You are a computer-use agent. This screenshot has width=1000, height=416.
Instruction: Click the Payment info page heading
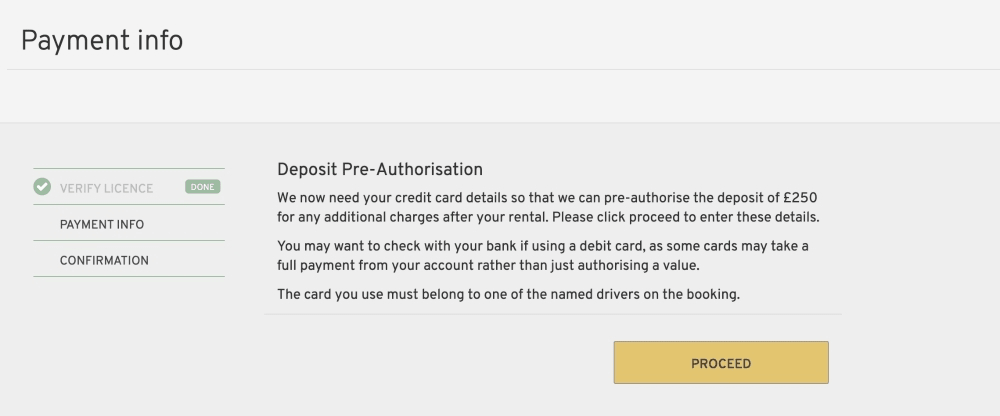(x=102, y=41)
